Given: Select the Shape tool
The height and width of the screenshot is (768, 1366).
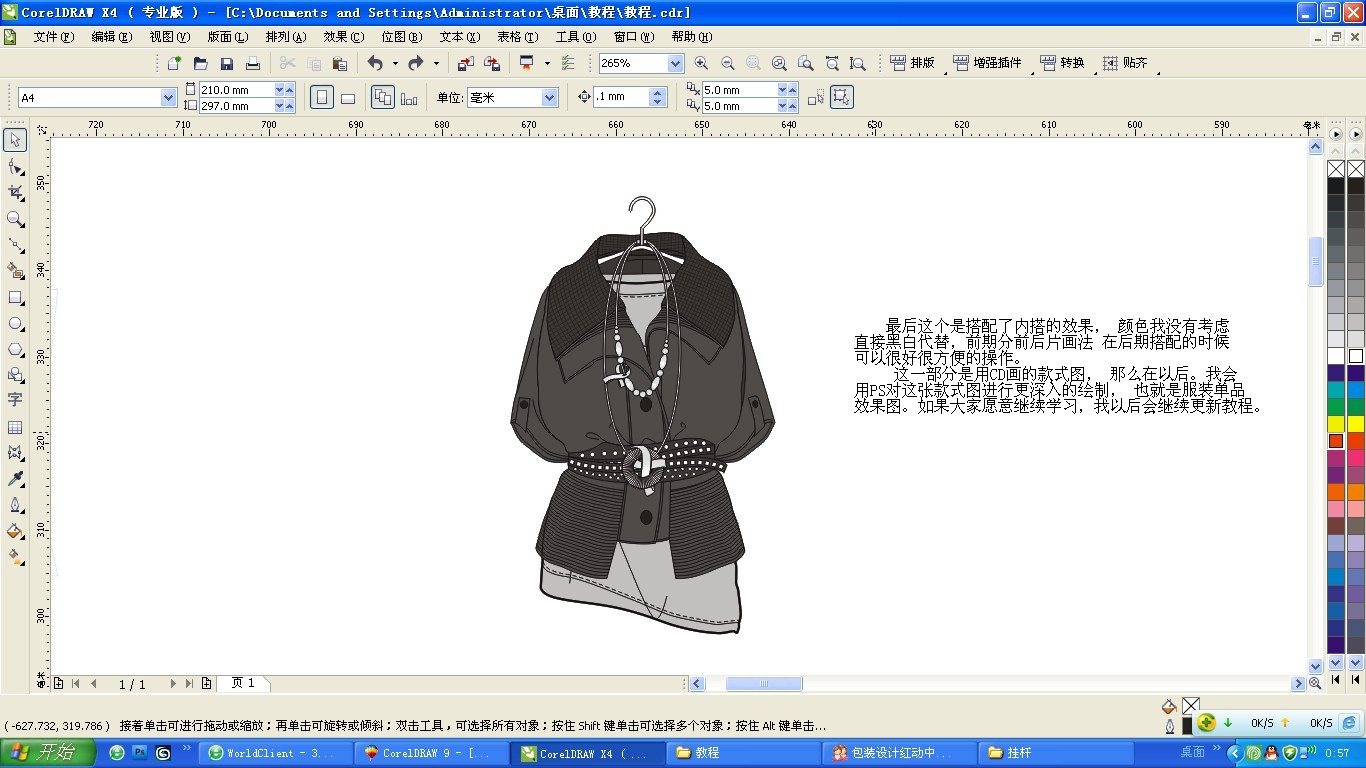Looking at the screenshot, I should point(15,166).
